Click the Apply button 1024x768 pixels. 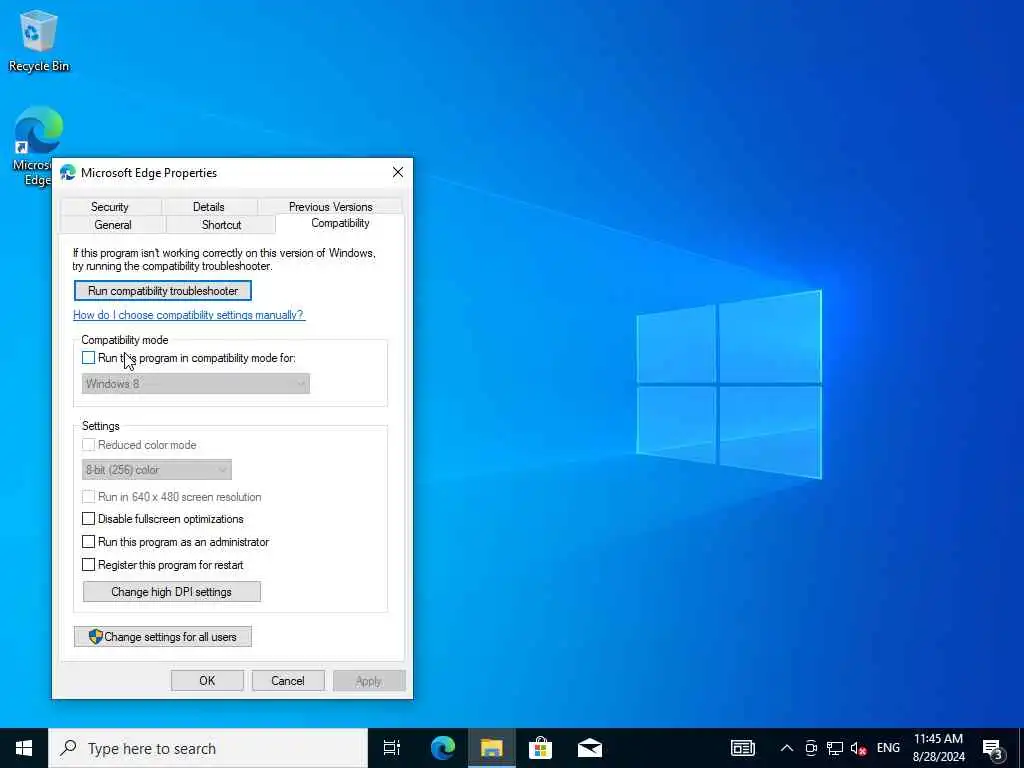(x=369, y=680)
